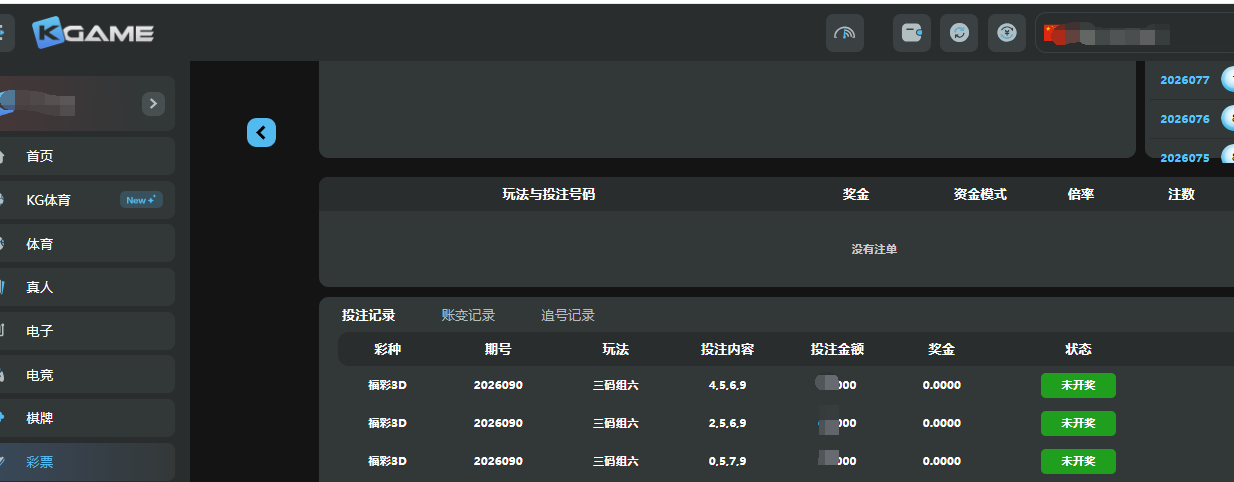Screen dimensions: 1234x482
Task: Click the 没有注单 empty message
Action: point(874,249)
